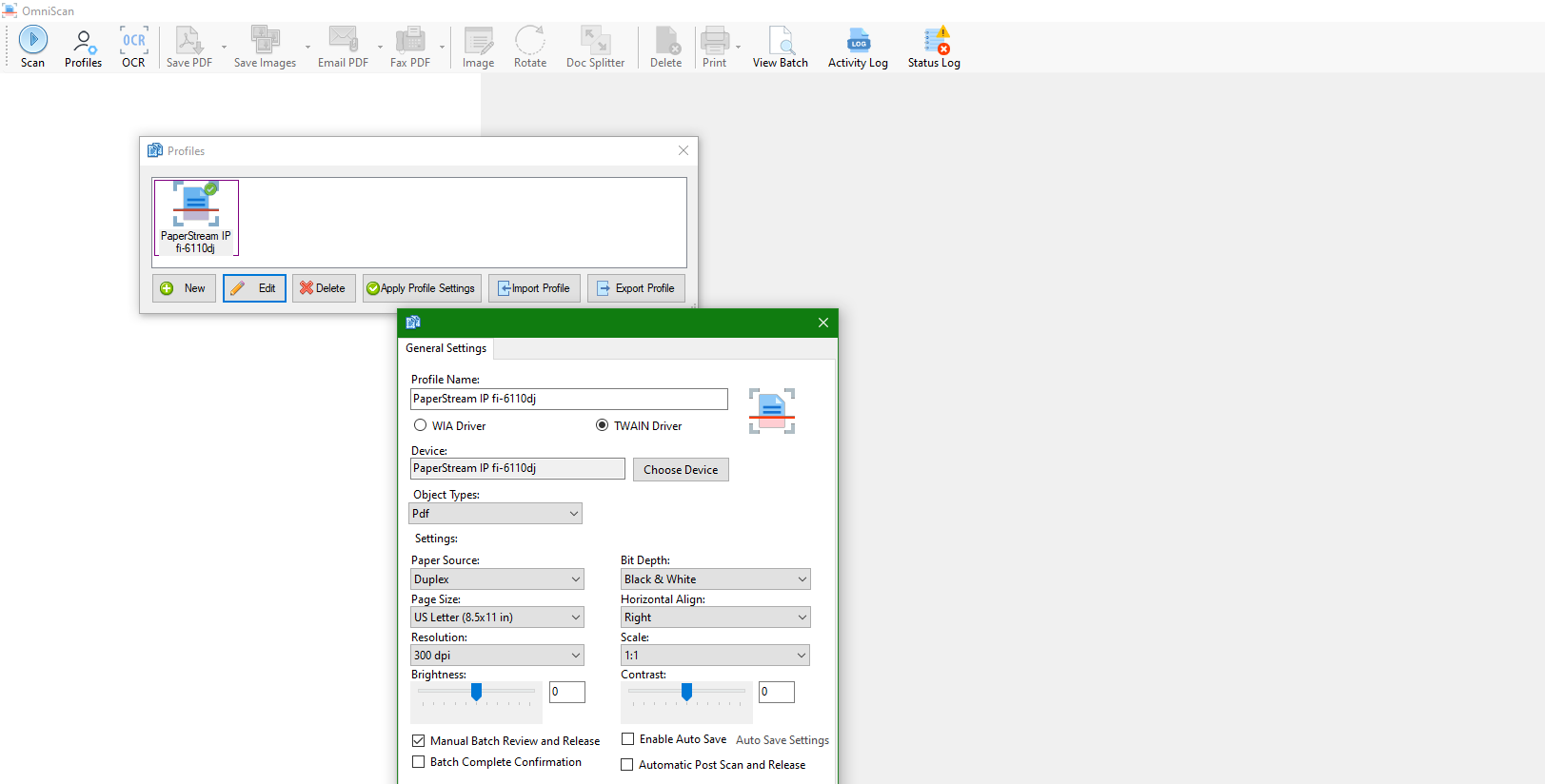
Task: Expand the Fax PDF dropdown arrow
Action: pyautogui.click(x=442, y=47)
